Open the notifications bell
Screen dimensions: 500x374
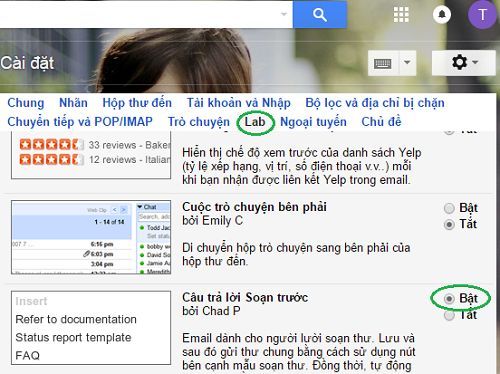[x=442, y=15]
